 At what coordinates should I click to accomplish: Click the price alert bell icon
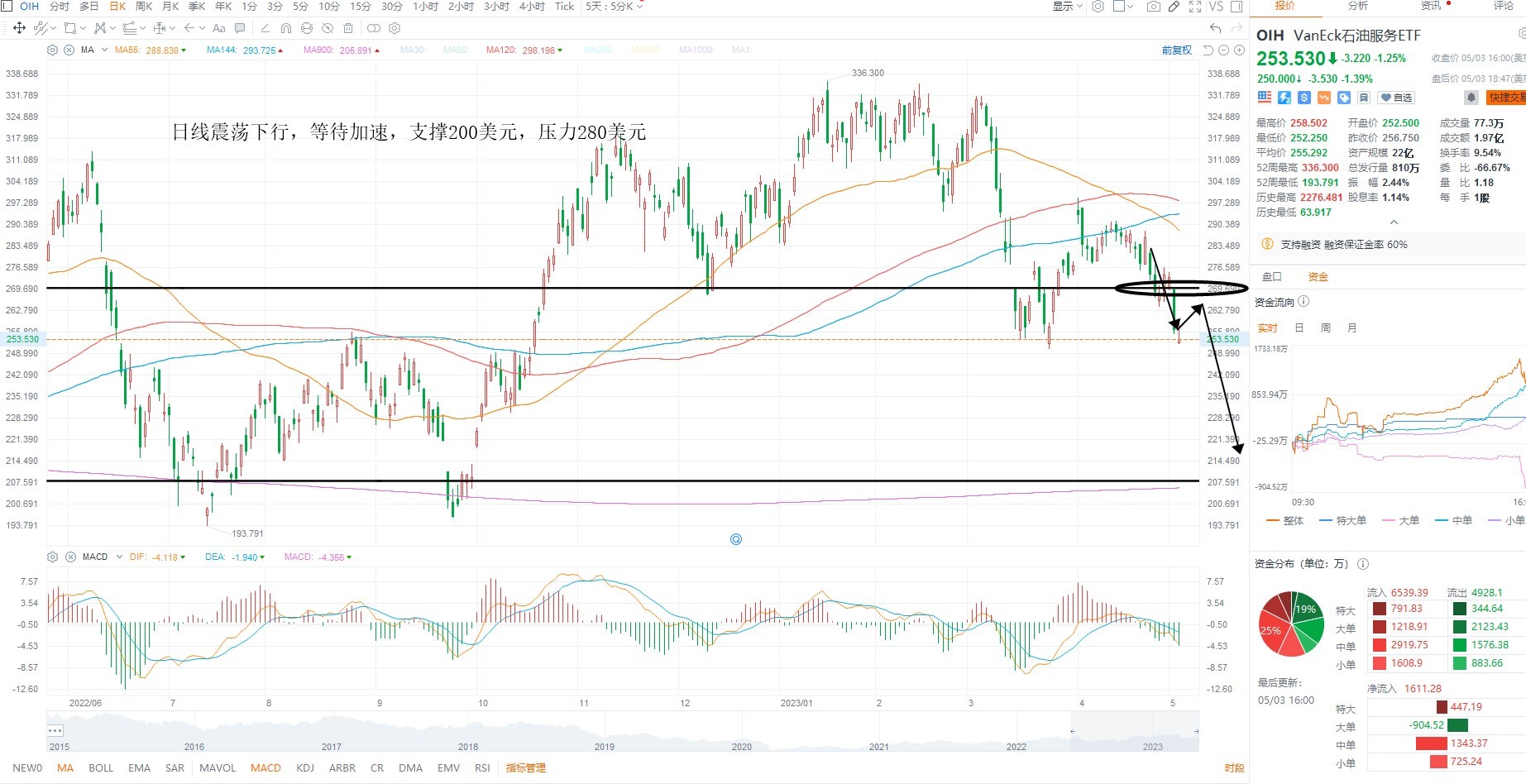point(1471,98)
